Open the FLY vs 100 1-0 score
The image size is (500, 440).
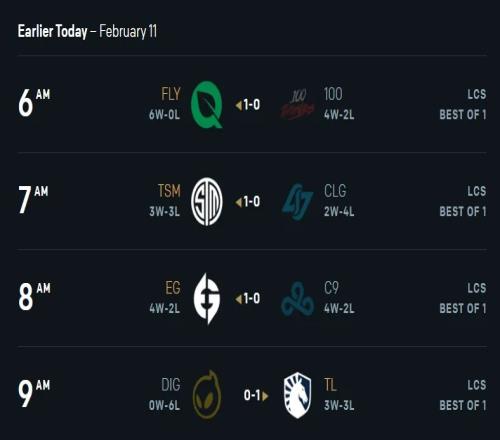[248, 105]
